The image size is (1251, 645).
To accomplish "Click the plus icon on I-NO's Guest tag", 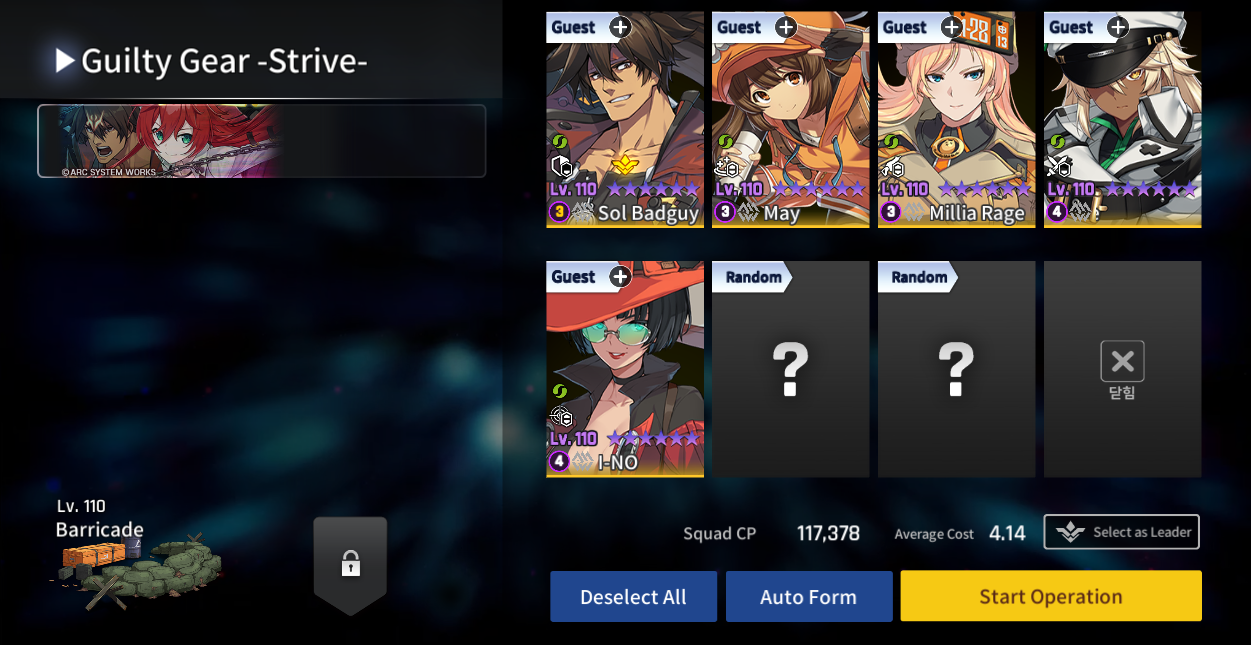I will tap(620, 277).
